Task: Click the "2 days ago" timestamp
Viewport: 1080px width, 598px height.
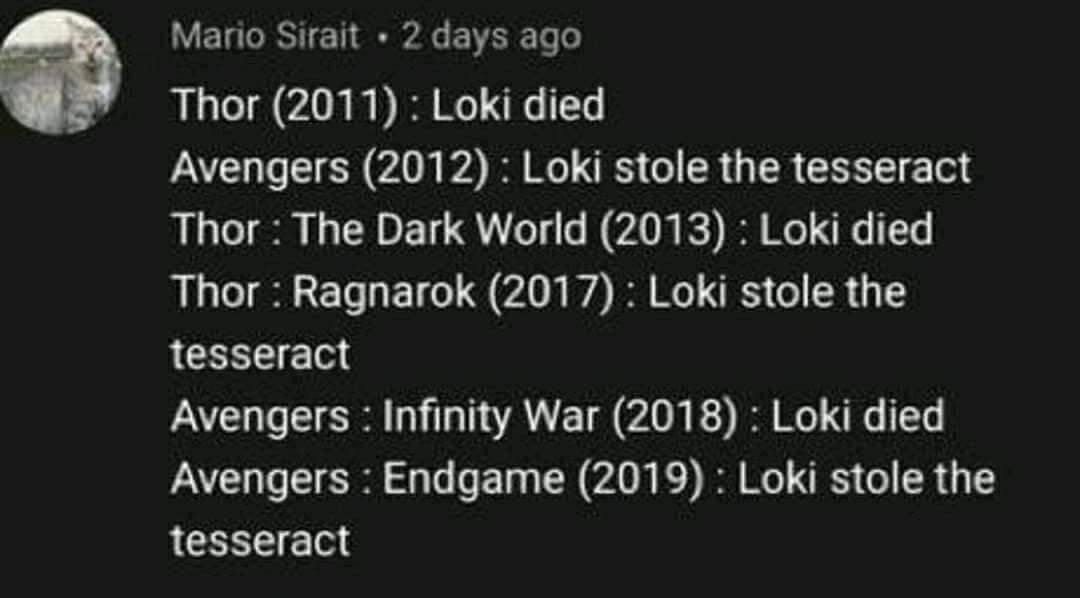Action: coord(490,37)
